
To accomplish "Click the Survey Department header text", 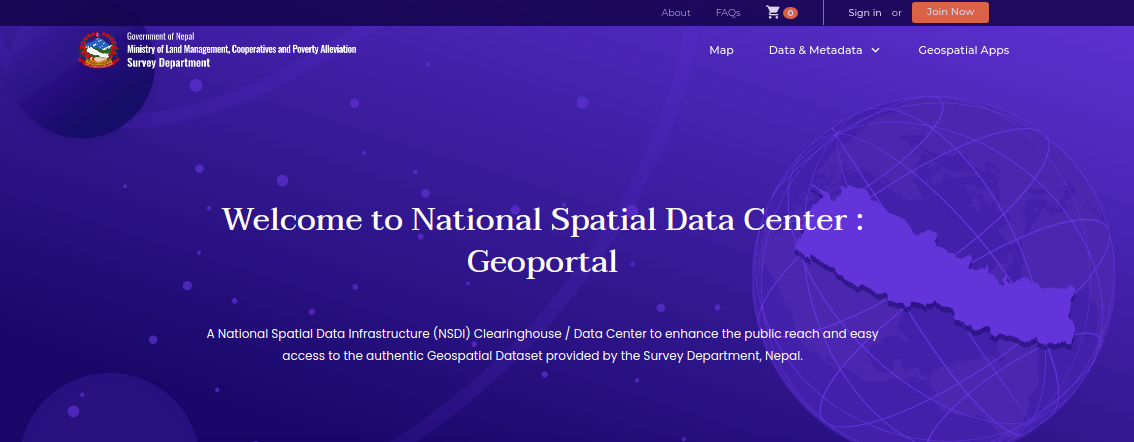I will pos(168,63).
